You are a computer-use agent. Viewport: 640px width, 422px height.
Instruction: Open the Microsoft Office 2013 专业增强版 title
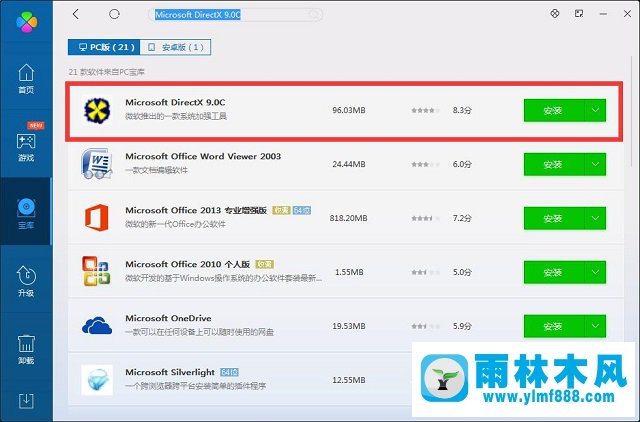tap(196, 210)
